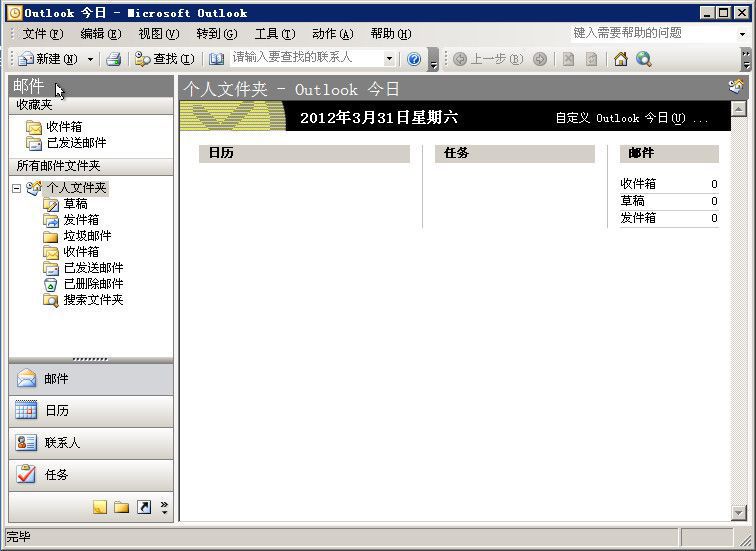This screenshot has height=551, width=756.
Task: Switch to the 联系人 contacts pane
Action: [91, 443]
